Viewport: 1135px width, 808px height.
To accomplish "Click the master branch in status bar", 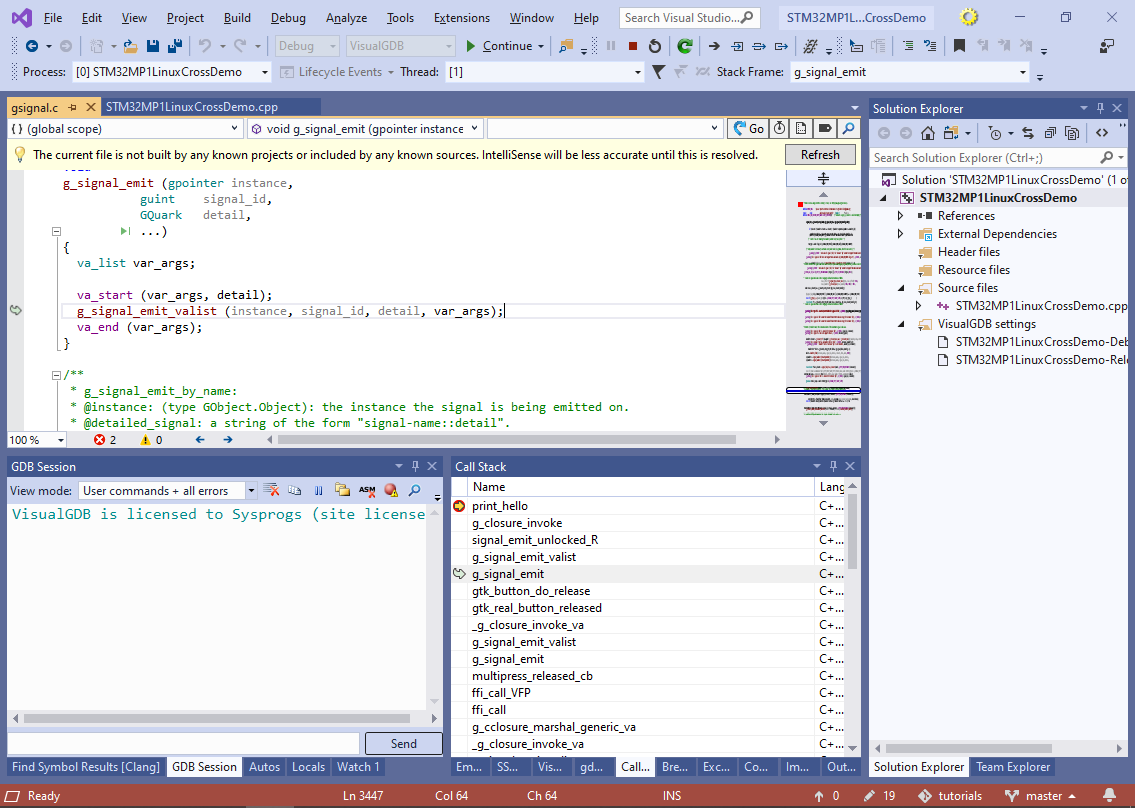I will point(1040,796).
